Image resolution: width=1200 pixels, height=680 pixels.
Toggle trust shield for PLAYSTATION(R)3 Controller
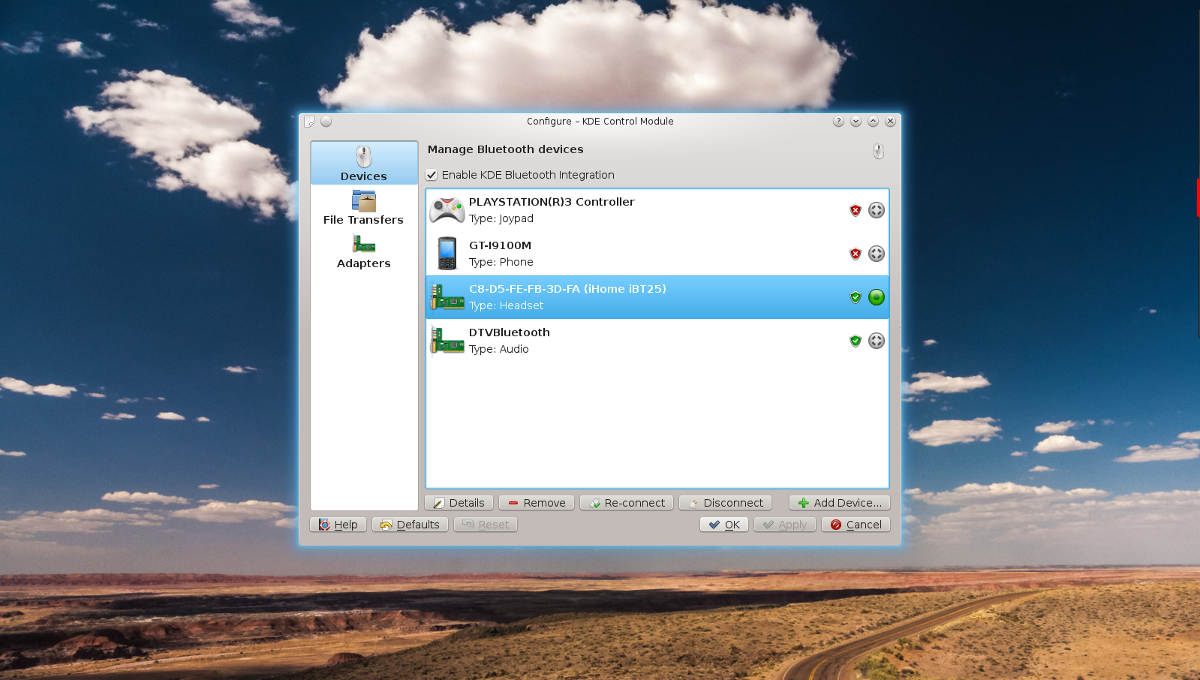click(x=855, y=210)
